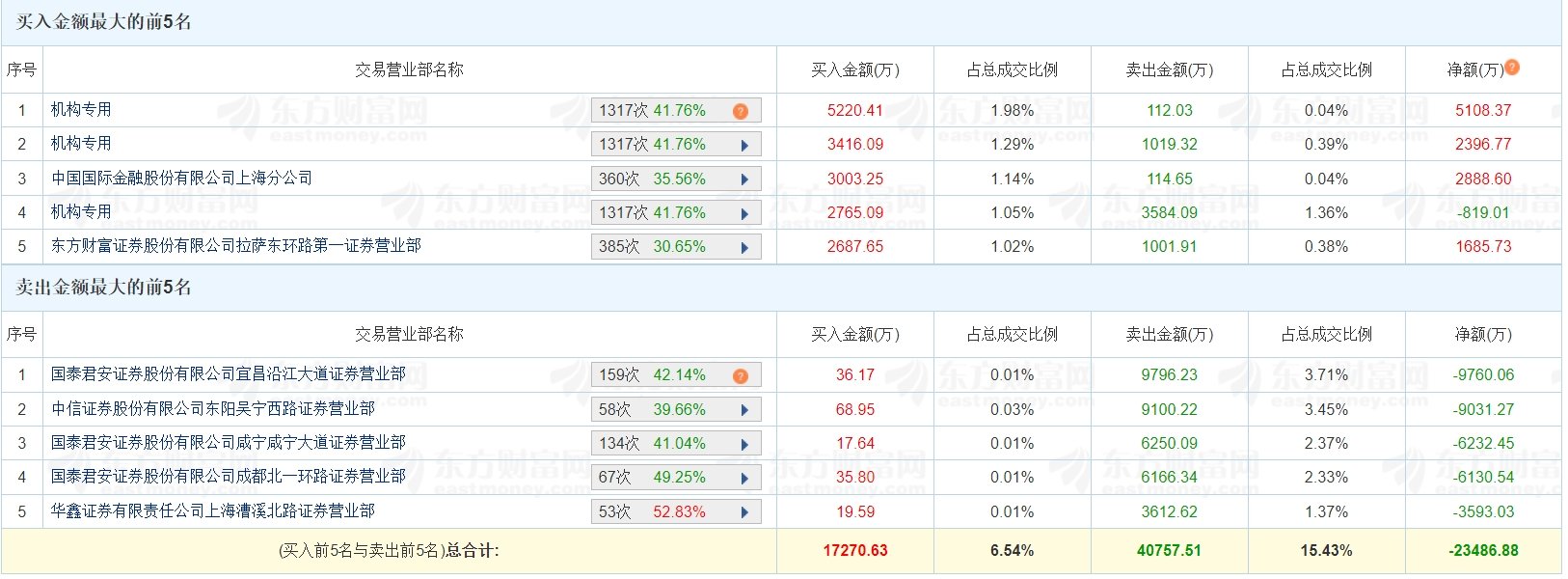1568x579 pixels.
Task: Click the 58次 39.66% statistics box
Action: point(676,410)
